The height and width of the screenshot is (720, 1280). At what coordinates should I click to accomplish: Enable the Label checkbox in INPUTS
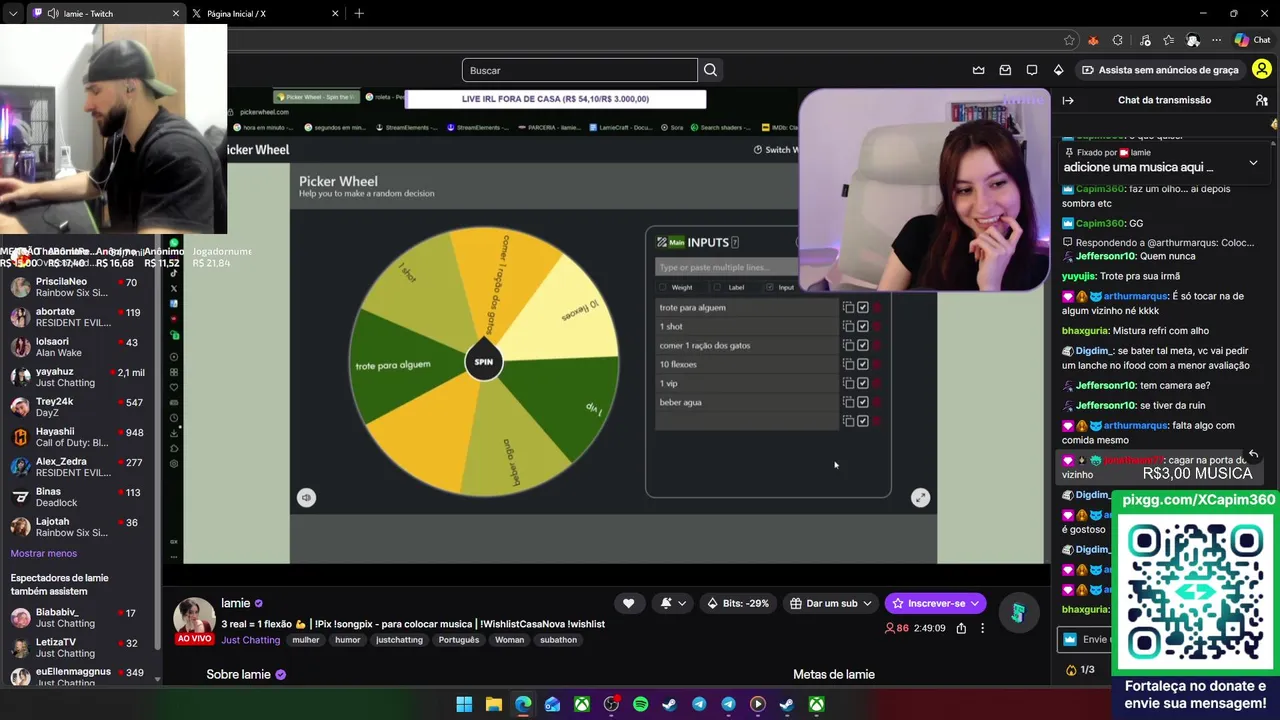[x=715, y=287]
